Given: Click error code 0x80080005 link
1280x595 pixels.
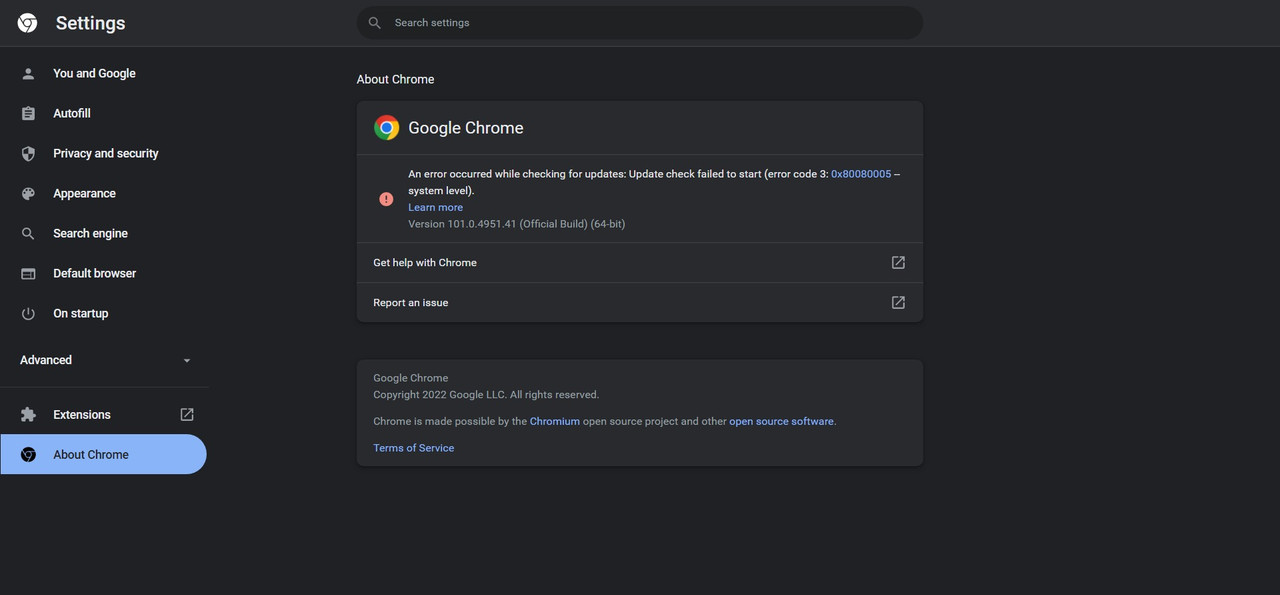Looking at the screenshot, I should [861, 174].
